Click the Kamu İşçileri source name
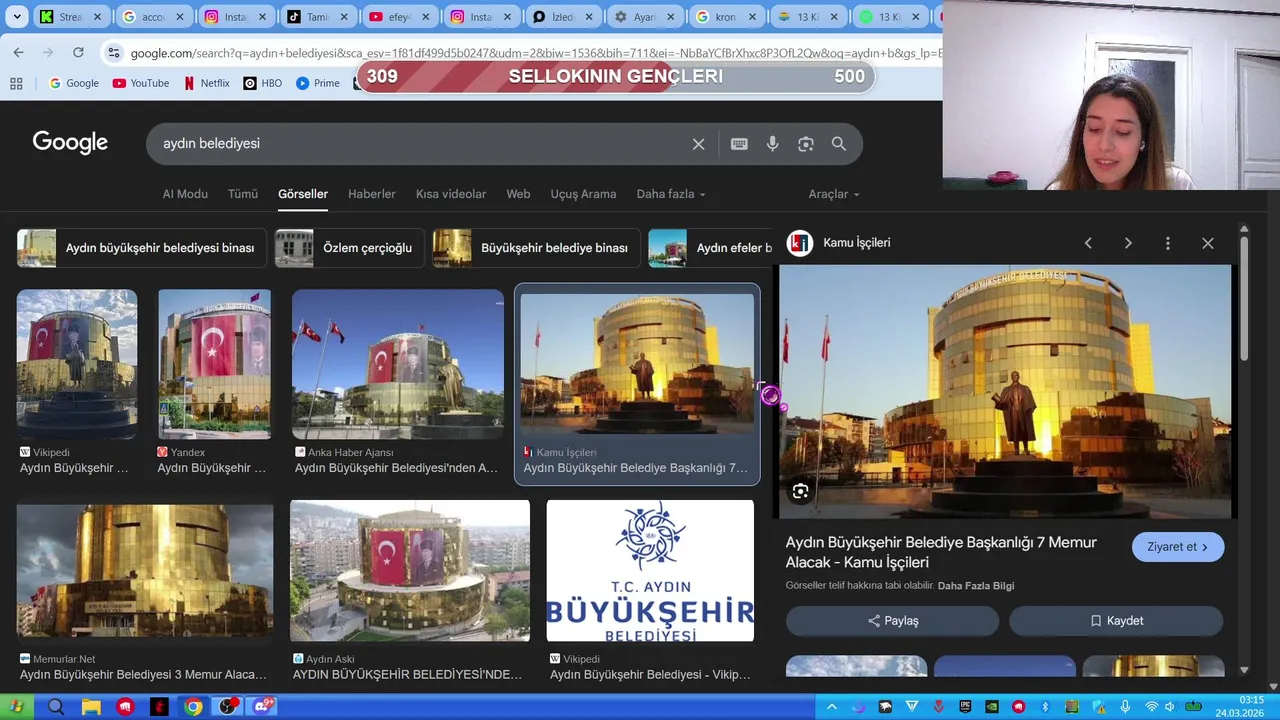This screenshot has width=1280, height=720. tap(856, 243)
